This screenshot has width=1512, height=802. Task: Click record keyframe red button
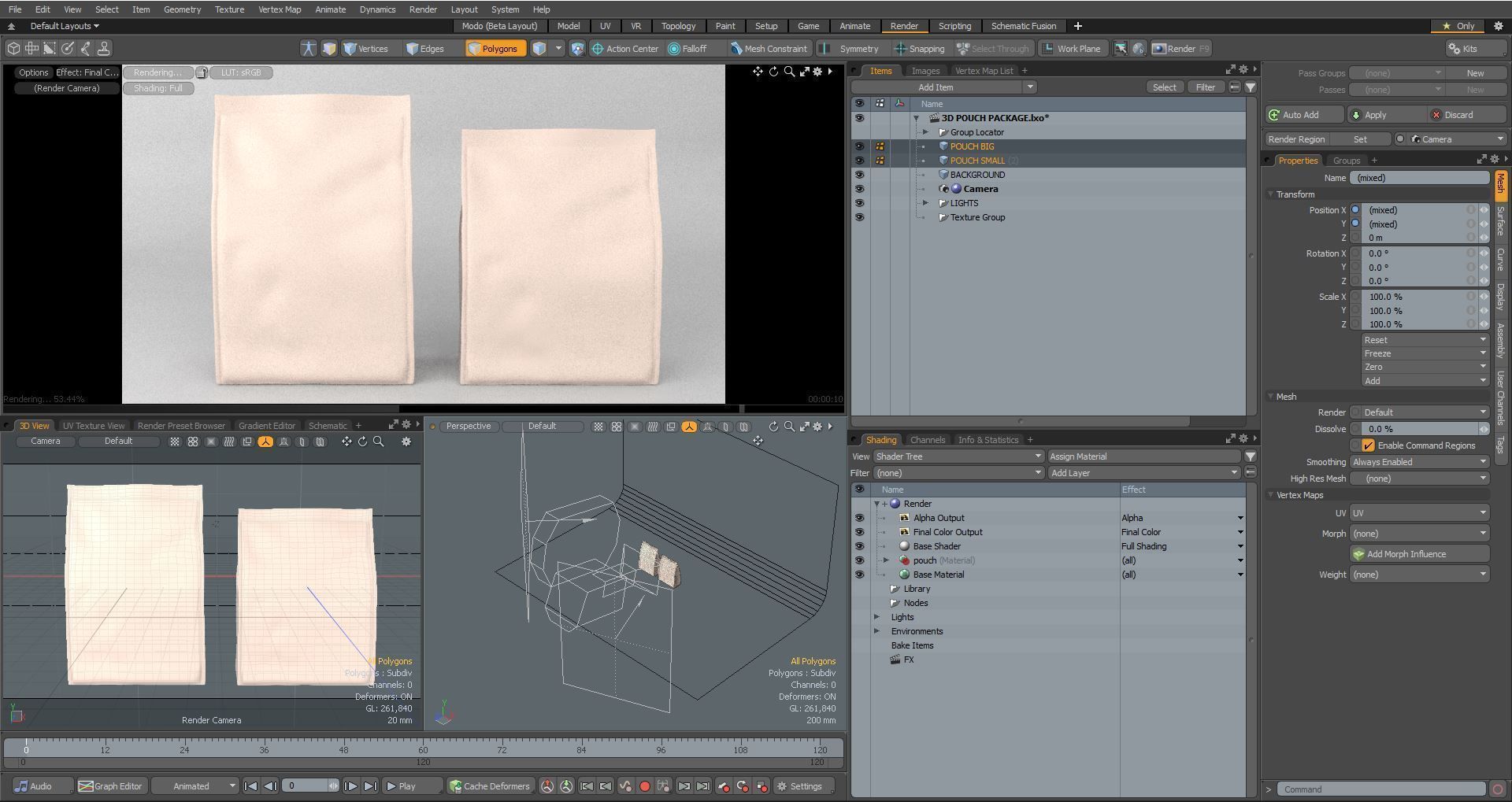(x=645, y=786)
